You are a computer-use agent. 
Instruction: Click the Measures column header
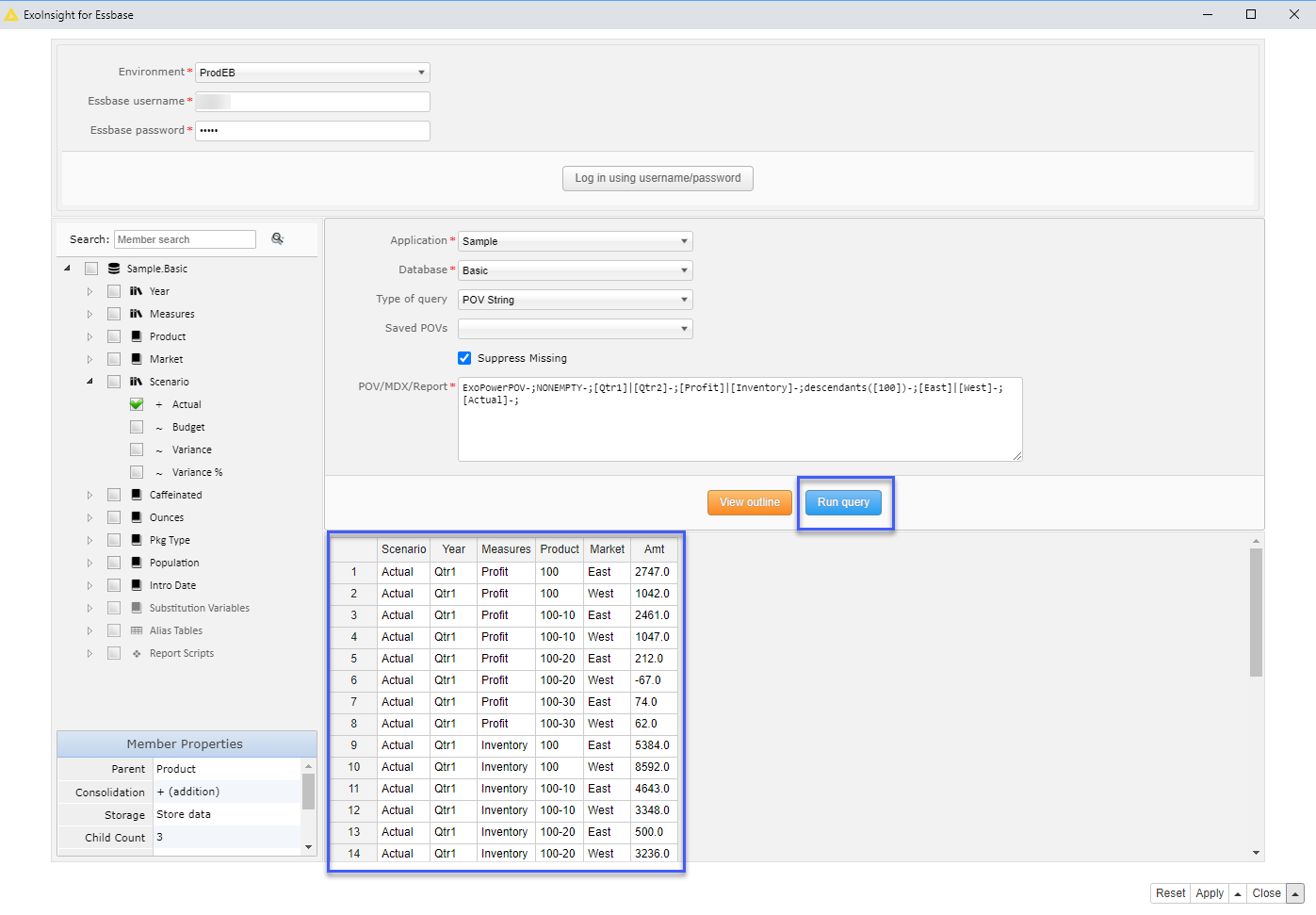506,549
